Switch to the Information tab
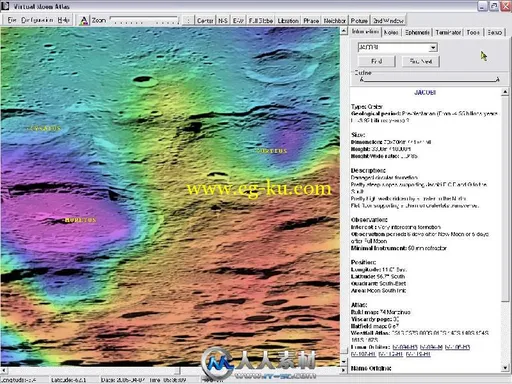Viewport: 512px width, 384px height. 365,32
